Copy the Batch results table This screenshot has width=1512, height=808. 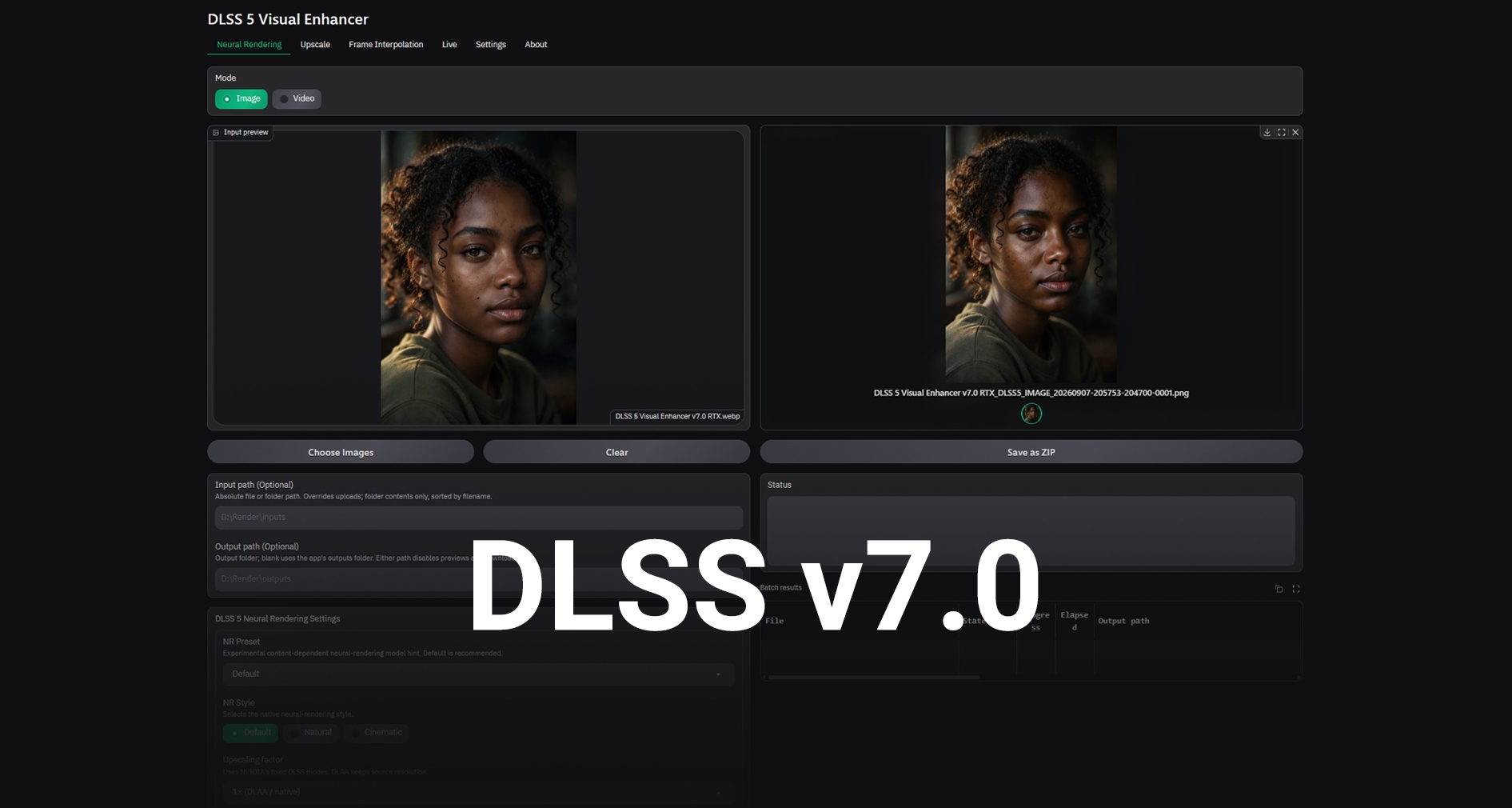[x=1279, y=589]
